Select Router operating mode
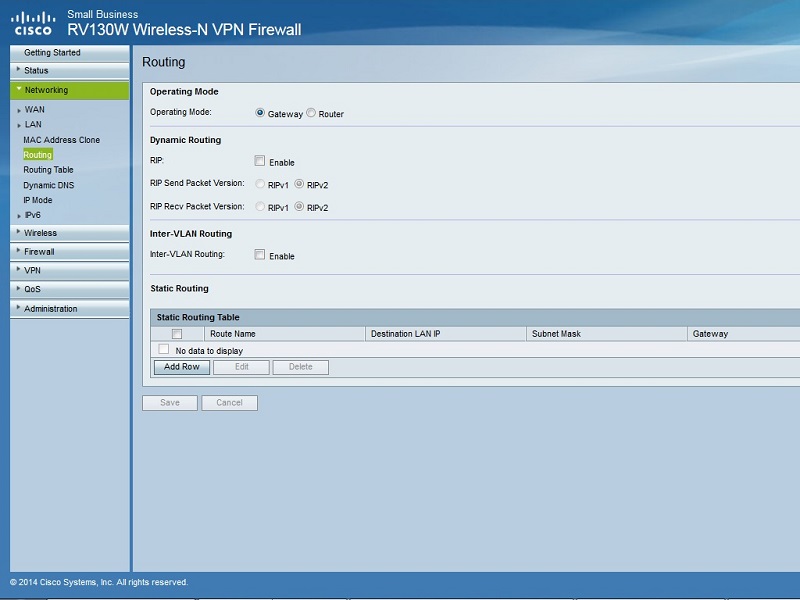 [x=311, y=113]
